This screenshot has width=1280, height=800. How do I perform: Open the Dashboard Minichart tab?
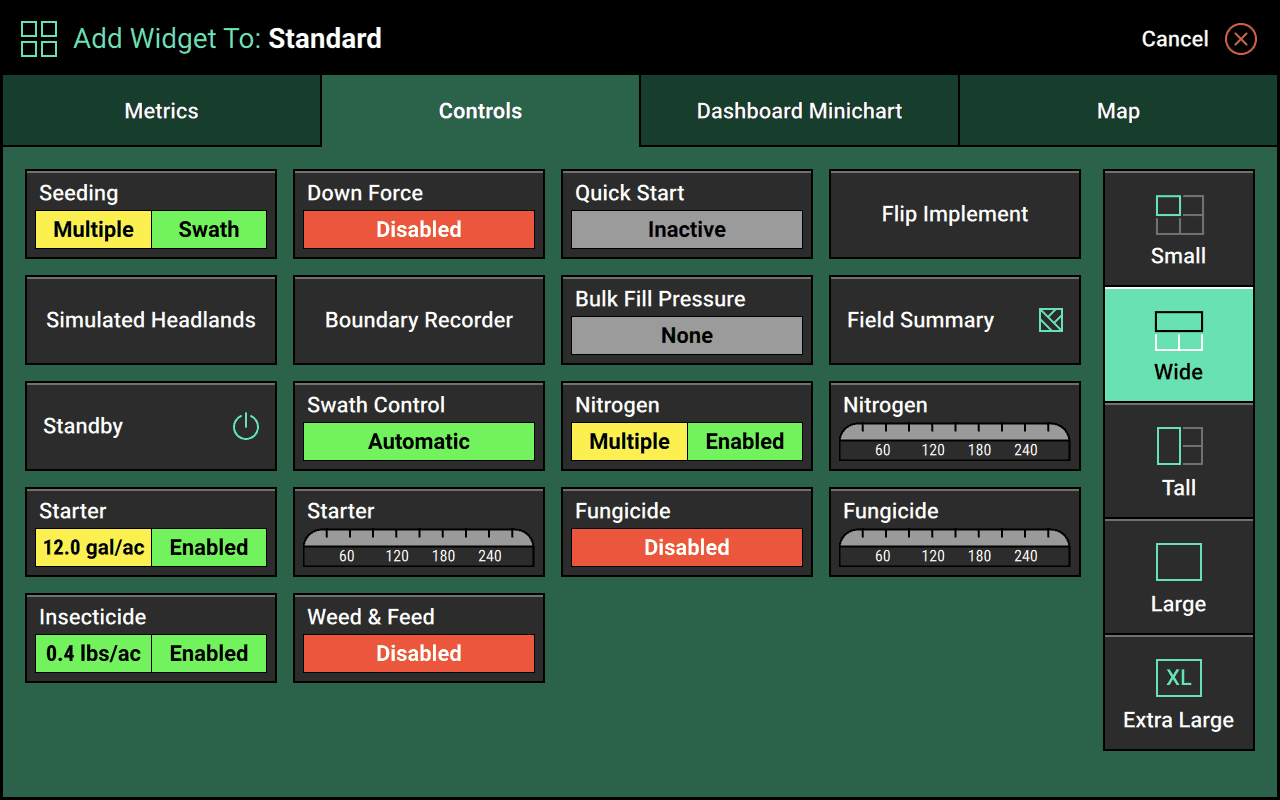[x=799, y=111]
